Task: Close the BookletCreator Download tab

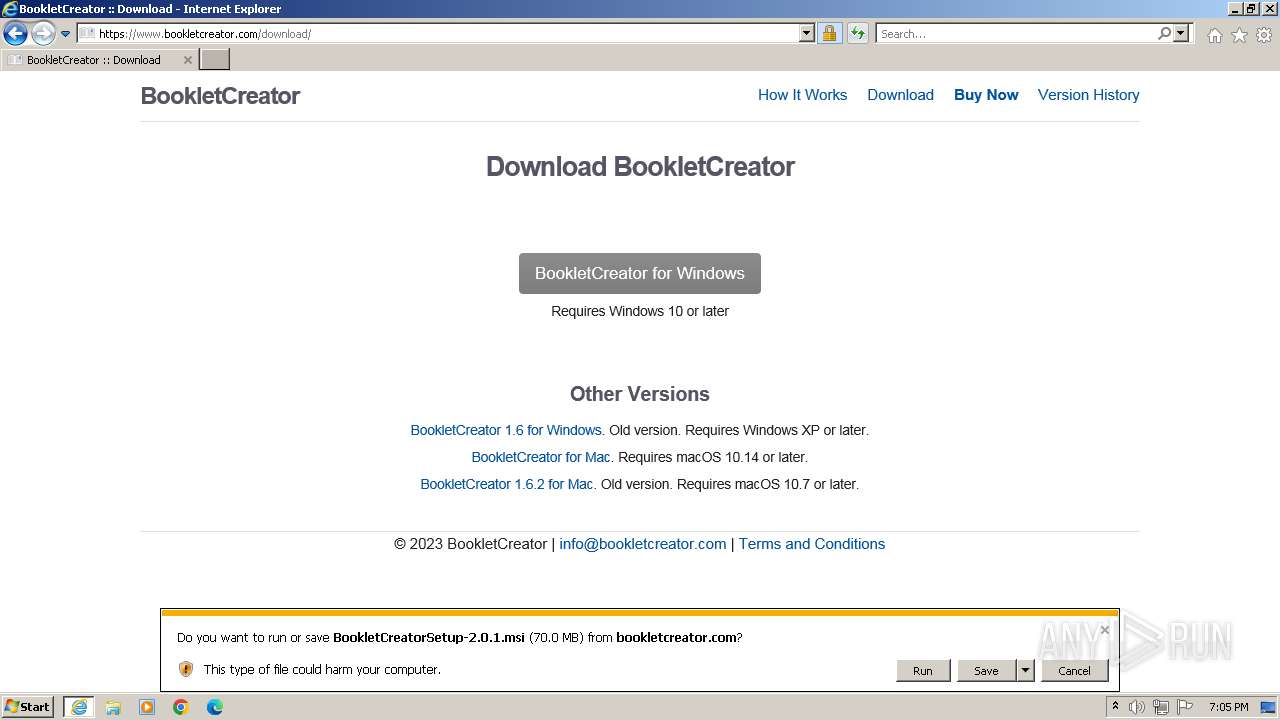Action: pyautogui.click(x=187, y=60)
